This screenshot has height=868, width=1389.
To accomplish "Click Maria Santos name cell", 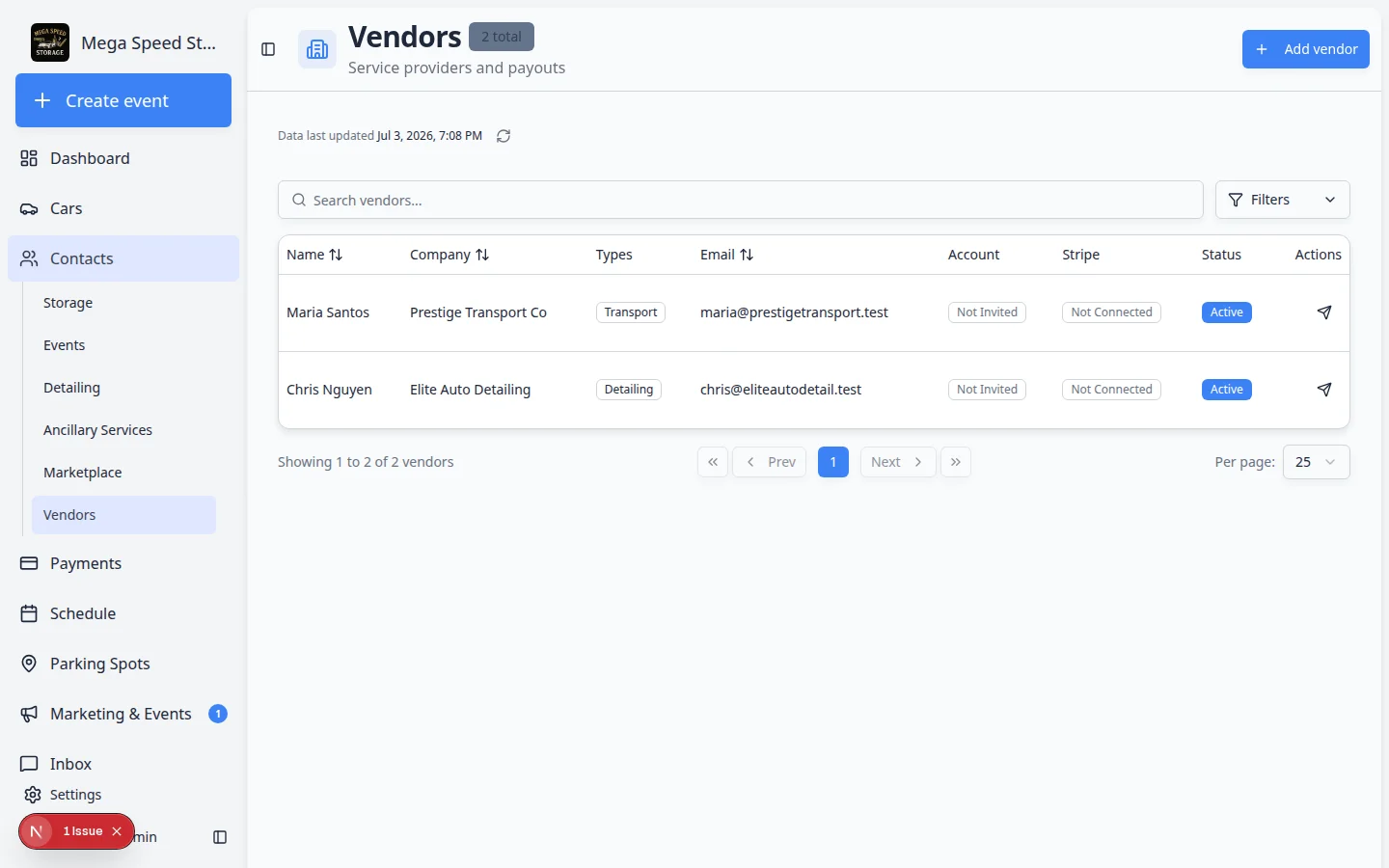I will click(328, 312).
